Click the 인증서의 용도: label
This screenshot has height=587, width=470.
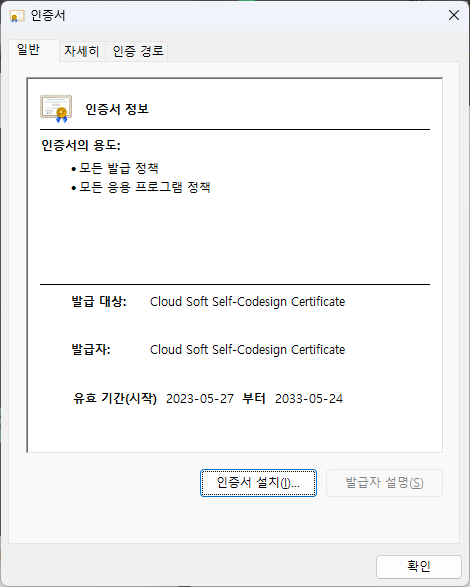(81, 145)
